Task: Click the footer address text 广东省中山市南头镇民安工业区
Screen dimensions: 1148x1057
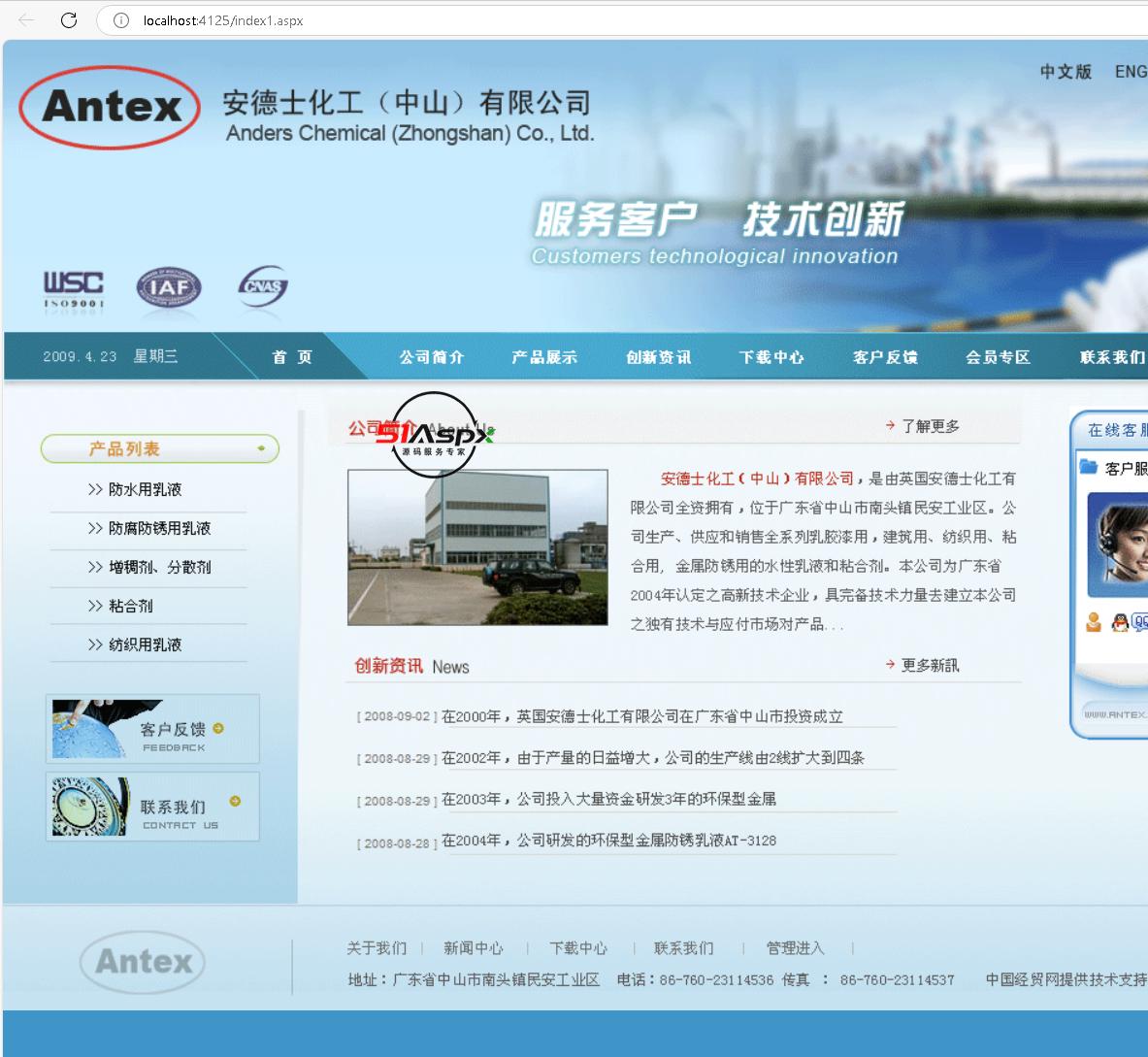Action: coord(497,979)
